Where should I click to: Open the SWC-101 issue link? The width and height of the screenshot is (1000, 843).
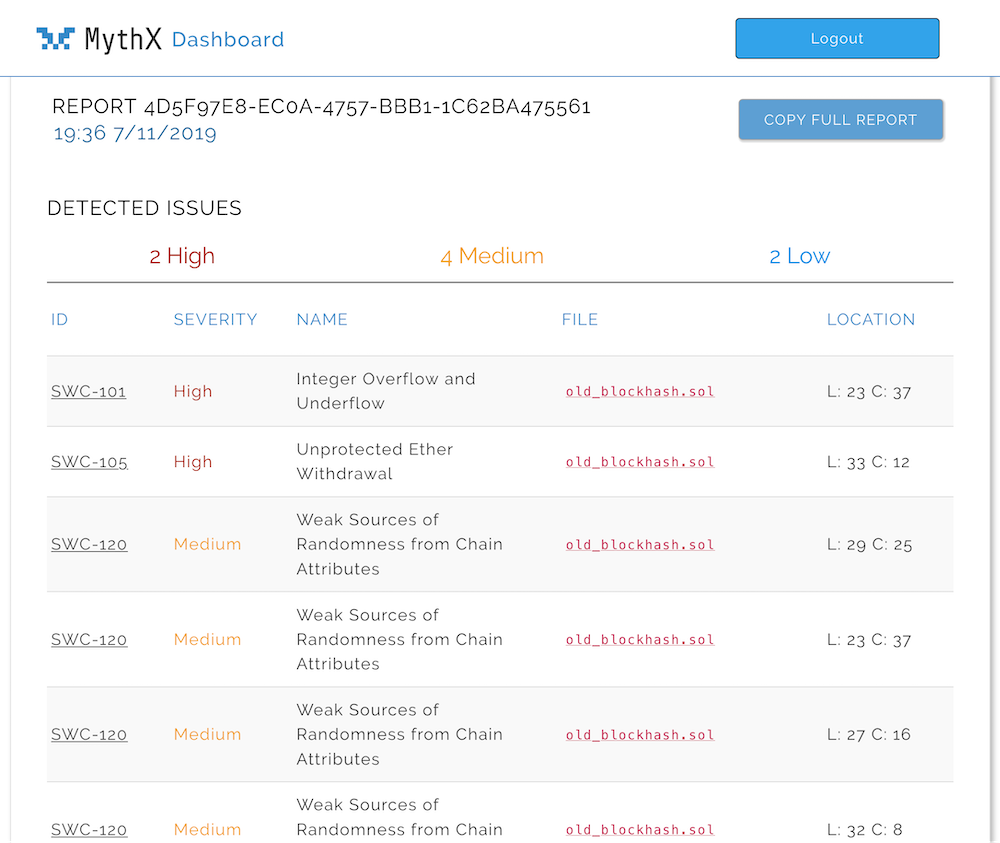(89, 392)
